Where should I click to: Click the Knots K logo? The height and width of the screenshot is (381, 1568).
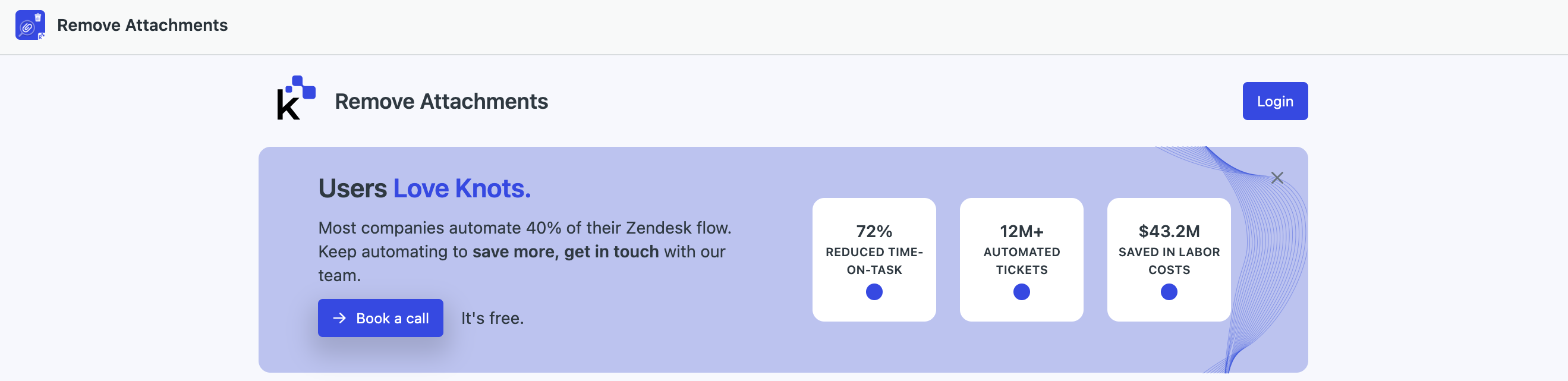[x=297, y=97]
